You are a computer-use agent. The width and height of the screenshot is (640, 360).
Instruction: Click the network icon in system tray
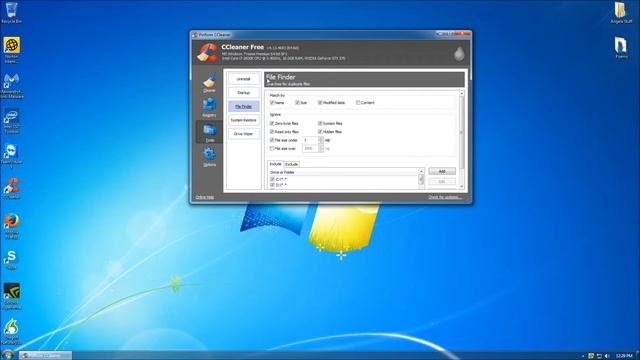click(x=599, y=356)
